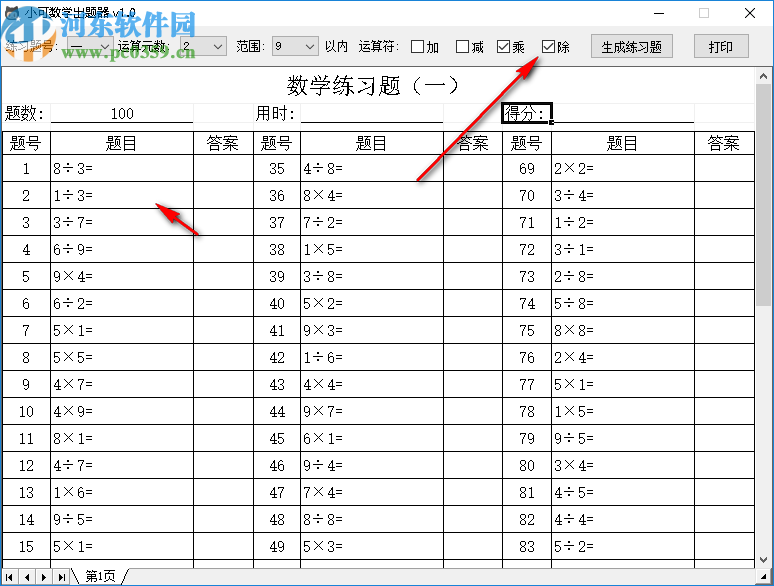The width and height of the screenshot is (774, 586).
Task: Select question cell 4÷7=
Action: (122, 465)
